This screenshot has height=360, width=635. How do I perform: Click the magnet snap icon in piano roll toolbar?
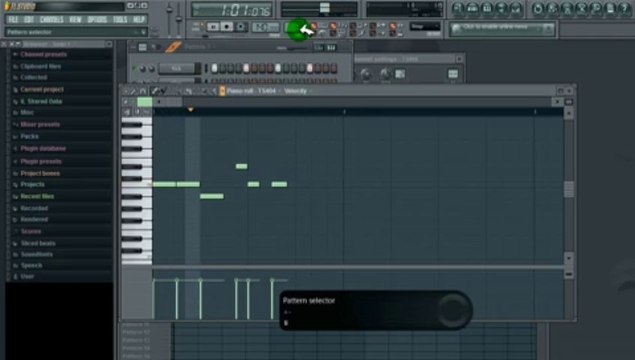143,91
